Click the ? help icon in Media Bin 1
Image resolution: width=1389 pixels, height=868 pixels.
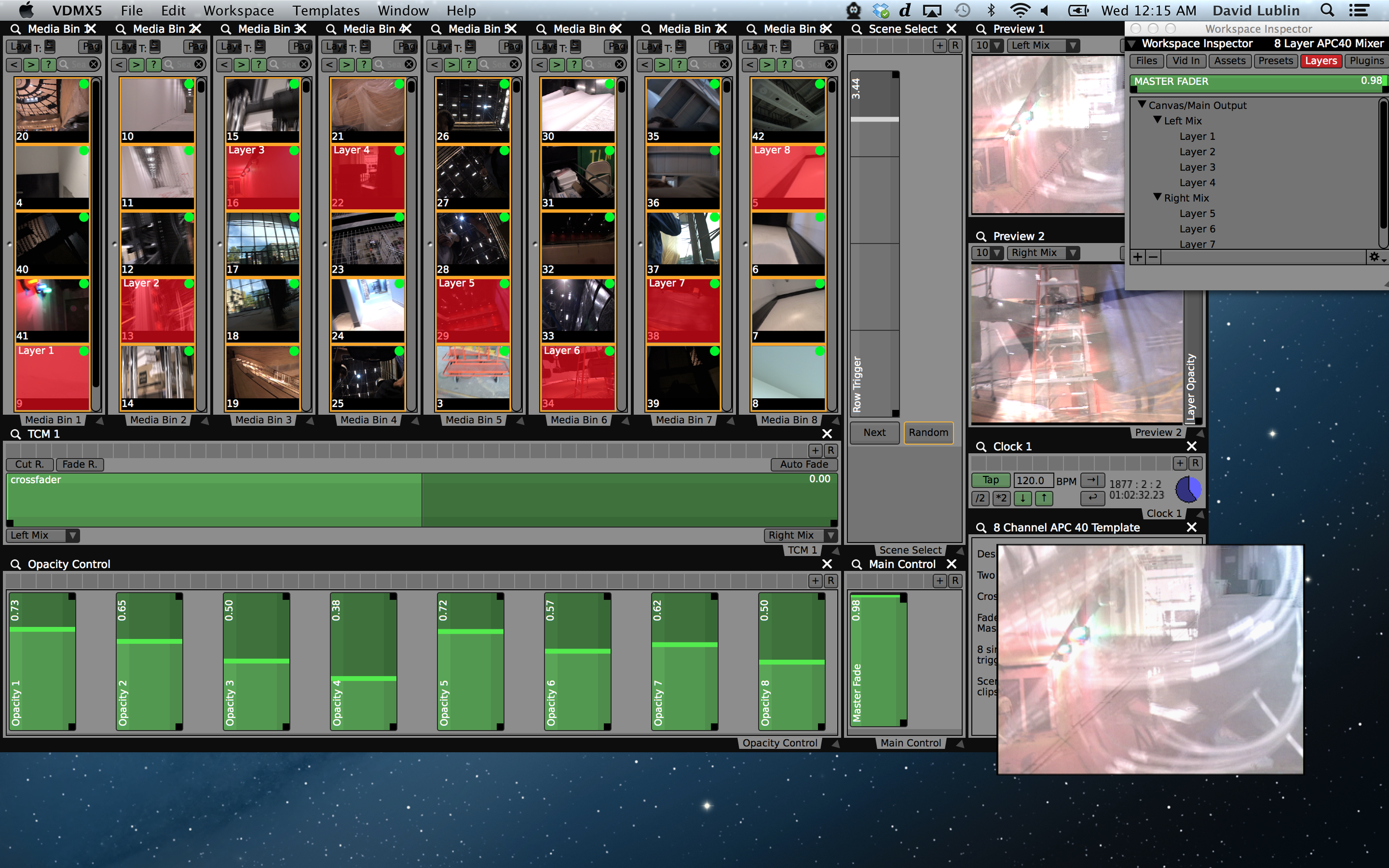point(48,64)
